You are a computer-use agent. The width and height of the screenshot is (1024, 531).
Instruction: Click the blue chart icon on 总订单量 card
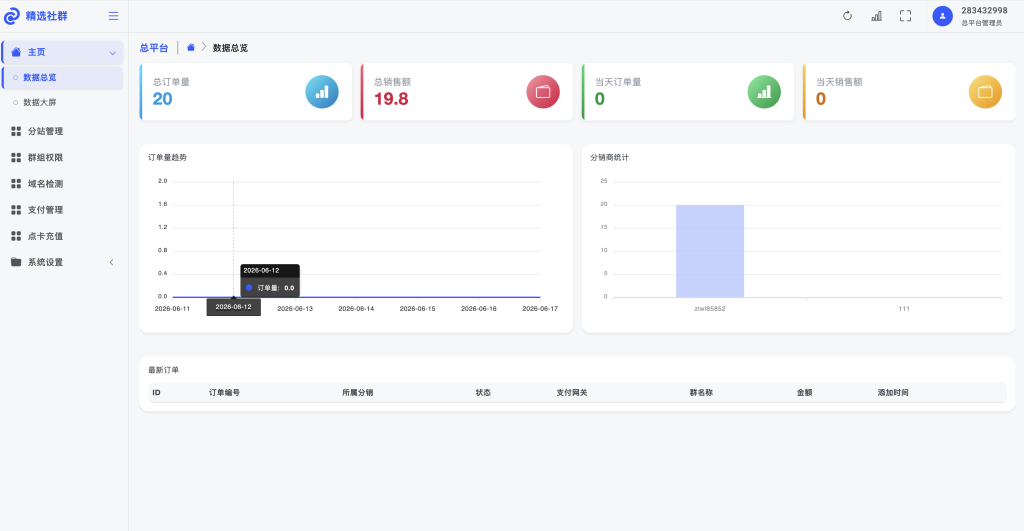(x=322, y=92)
